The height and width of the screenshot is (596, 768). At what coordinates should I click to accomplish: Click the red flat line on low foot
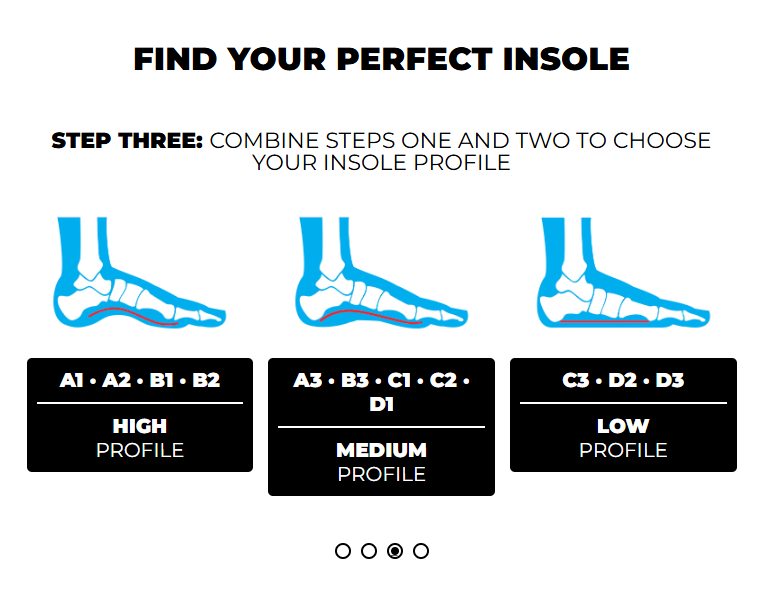point(604,321)
